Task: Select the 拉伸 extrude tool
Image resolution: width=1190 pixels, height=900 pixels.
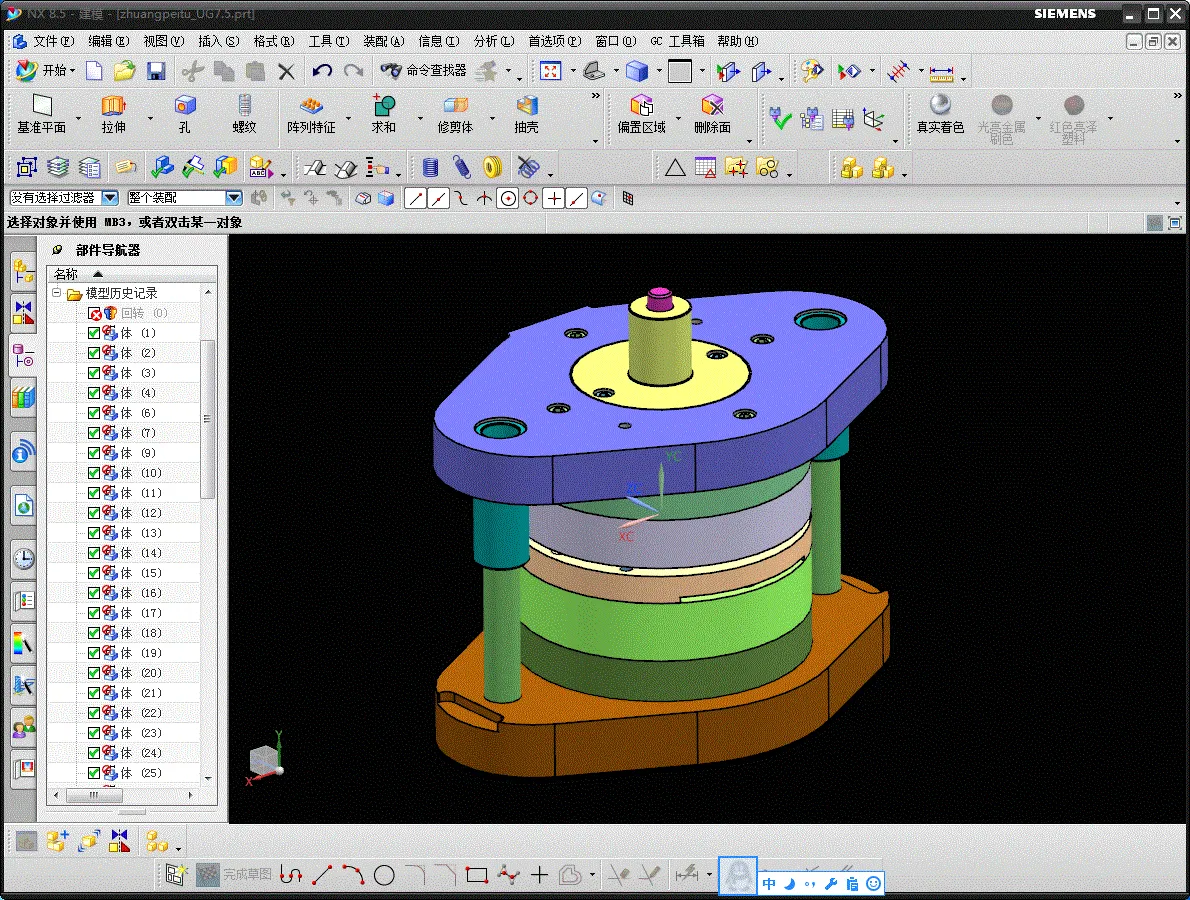Action: tap(113, 114)
